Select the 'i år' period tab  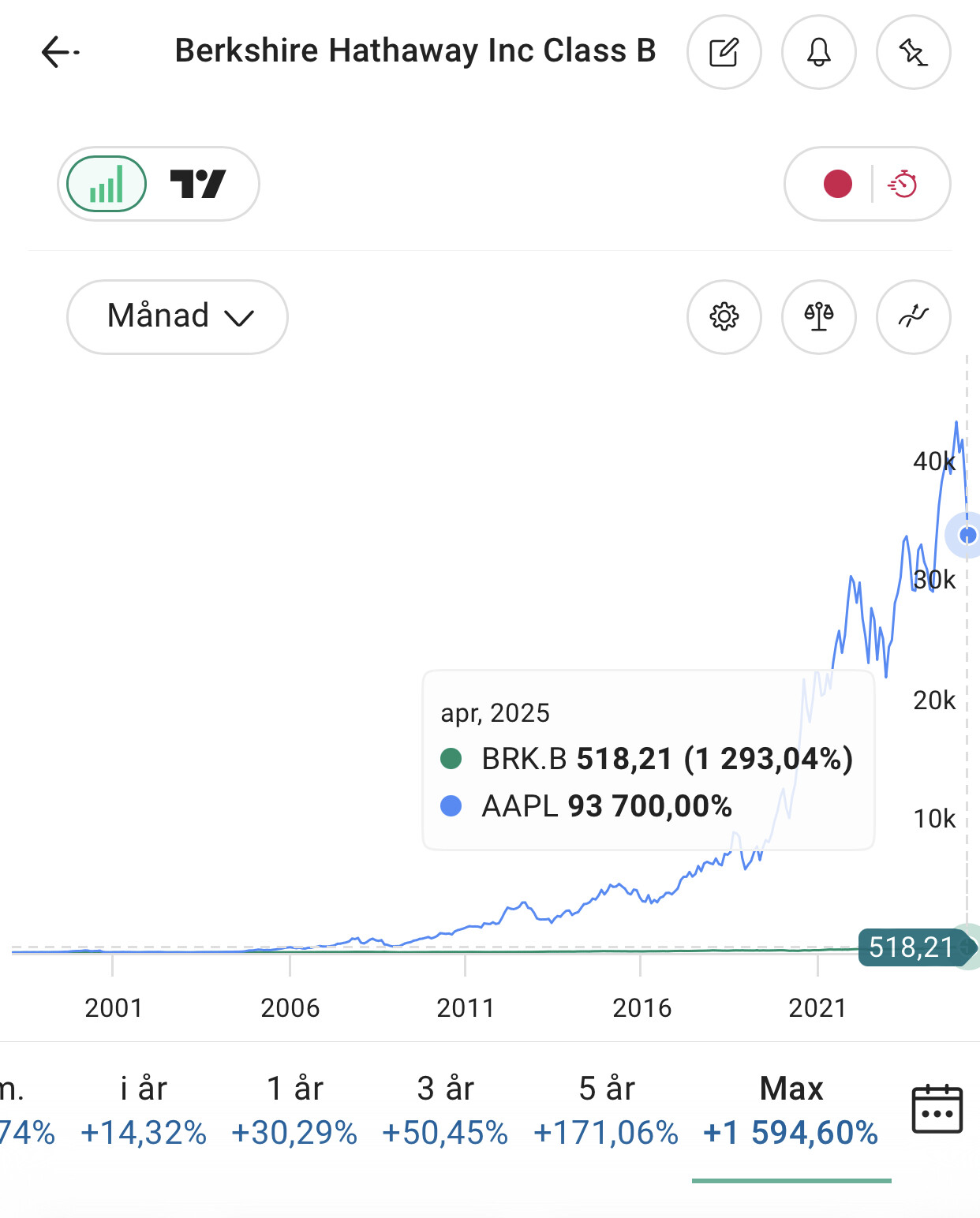tap(144, 1110)
